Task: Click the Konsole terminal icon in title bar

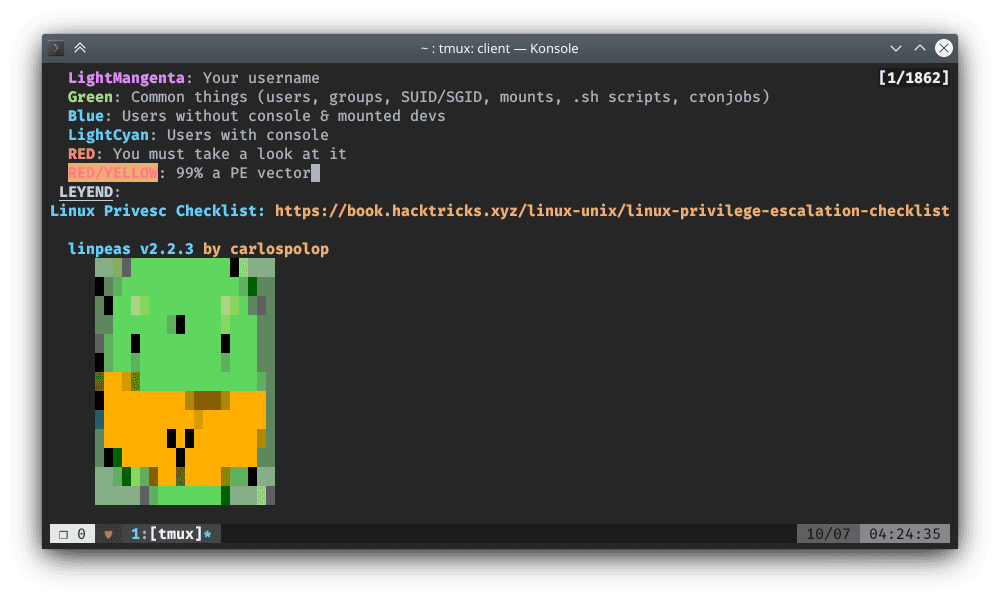Action: [x=57, y=48]
